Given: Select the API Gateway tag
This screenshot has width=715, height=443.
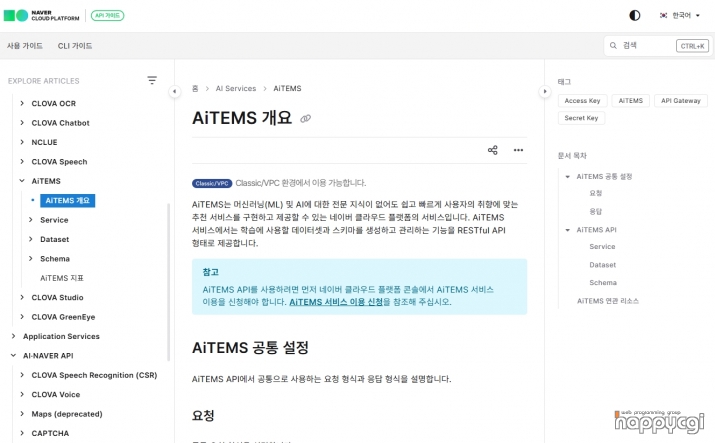Looking at the screenshot, I should pos(681,101).
